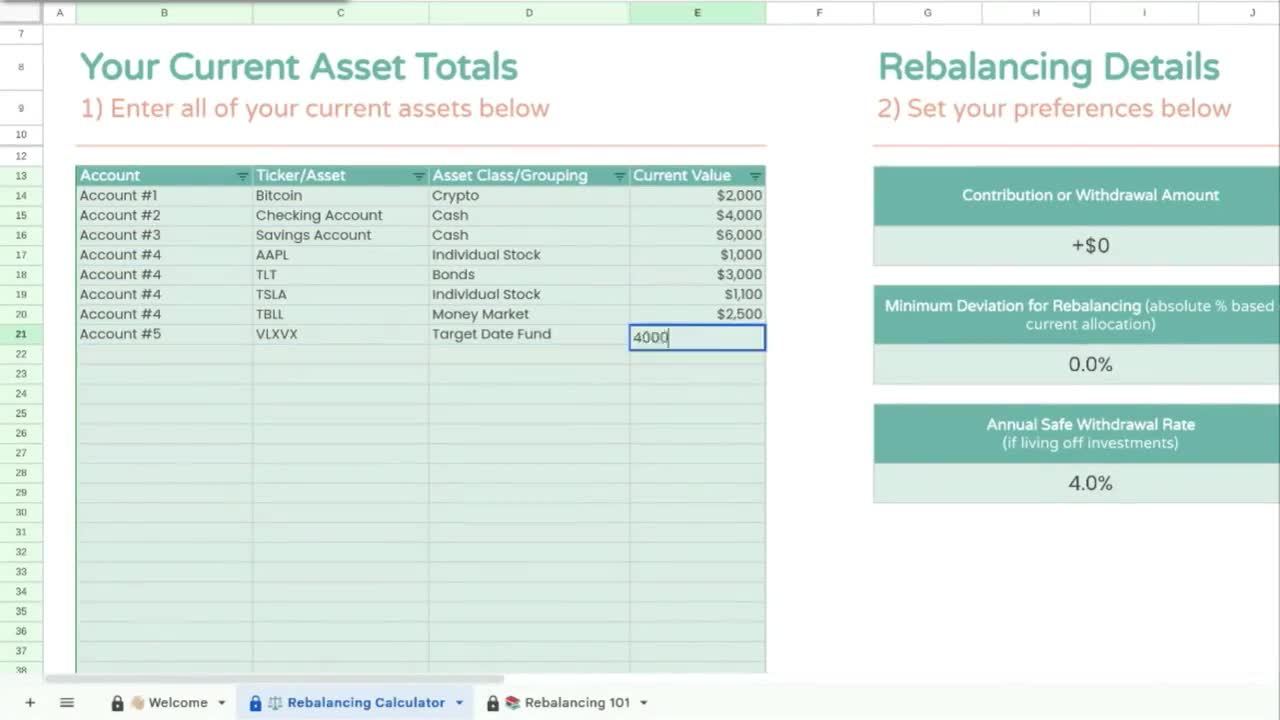Click the hand emoji on the Welcome tab
The width and height of the screenshot is (1280, 720).
pos(135,702)
